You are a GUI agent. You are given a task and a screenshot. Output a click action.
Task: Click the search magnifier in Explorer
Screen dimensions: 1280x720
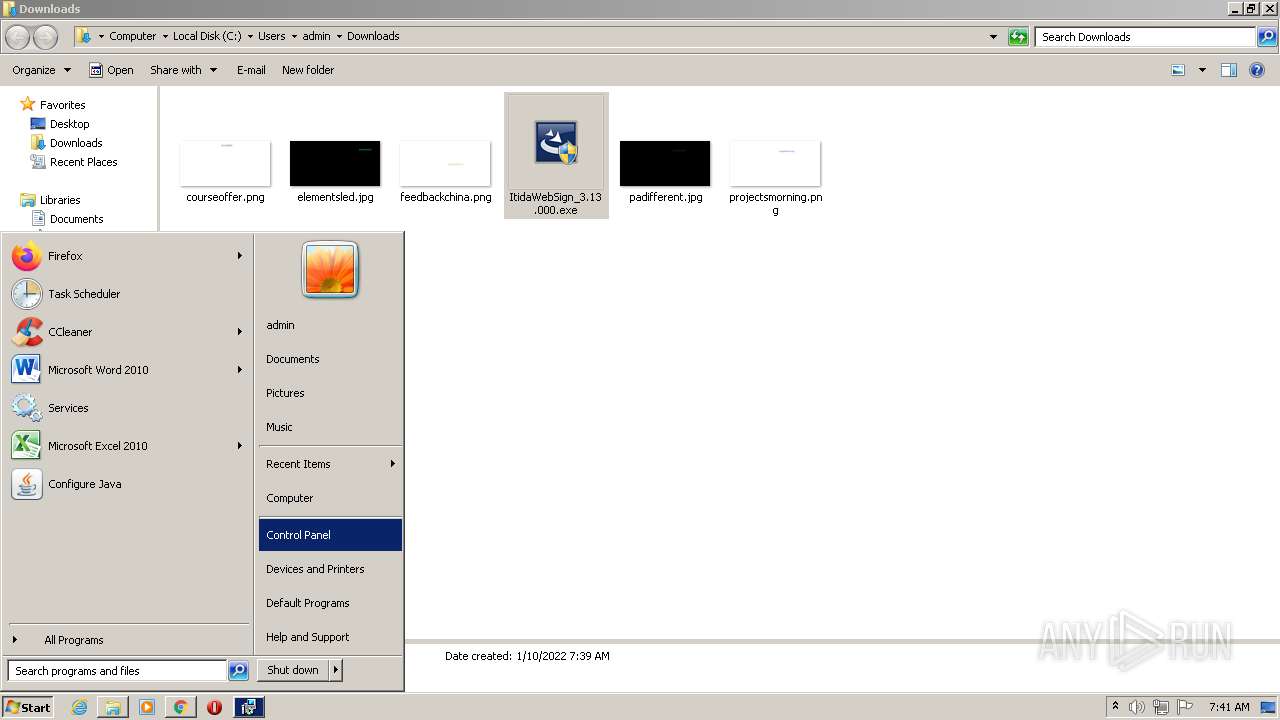click(1266, 37)
